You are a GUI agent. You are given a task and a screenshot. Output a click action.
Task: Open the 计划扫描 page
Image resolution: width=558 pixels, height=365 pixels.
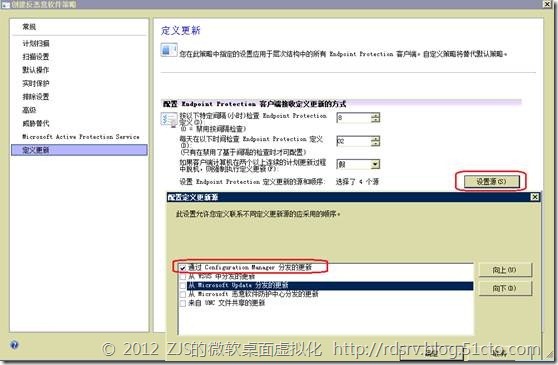tap(36, 43)
